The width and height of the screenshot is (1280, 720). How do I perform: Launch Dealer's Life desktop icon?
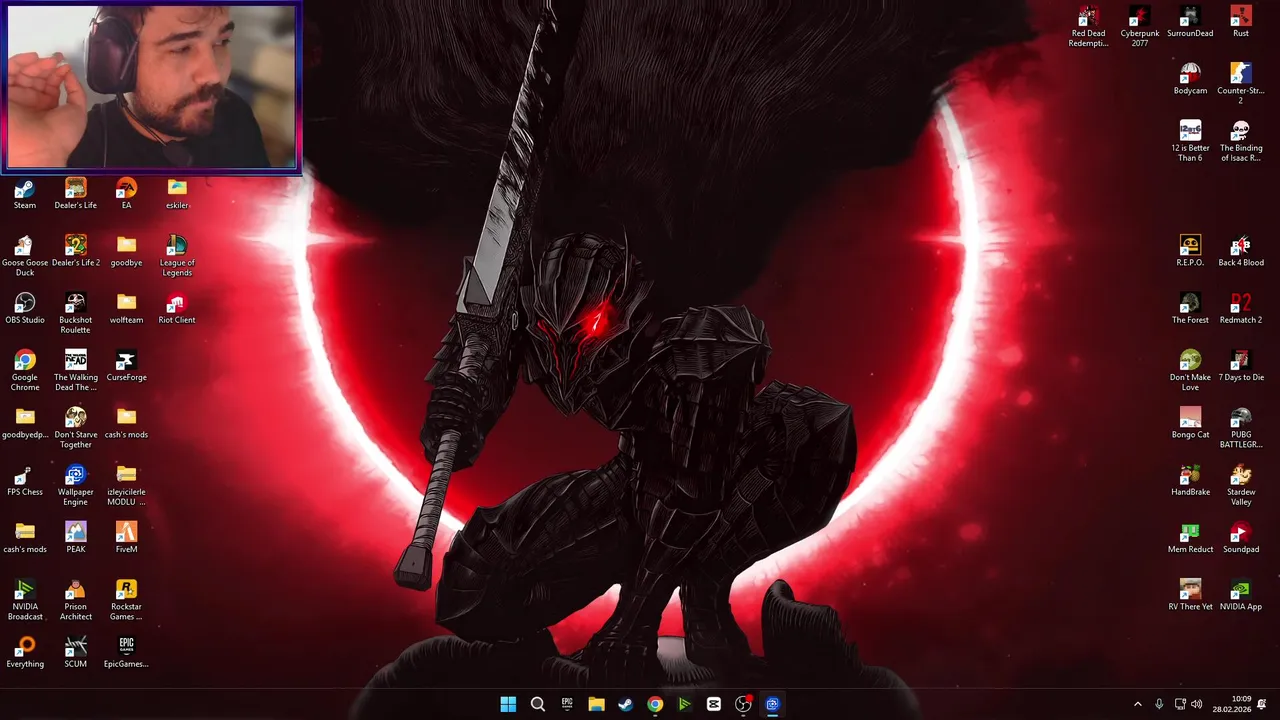pyautogui.click(x=76, y=194)
